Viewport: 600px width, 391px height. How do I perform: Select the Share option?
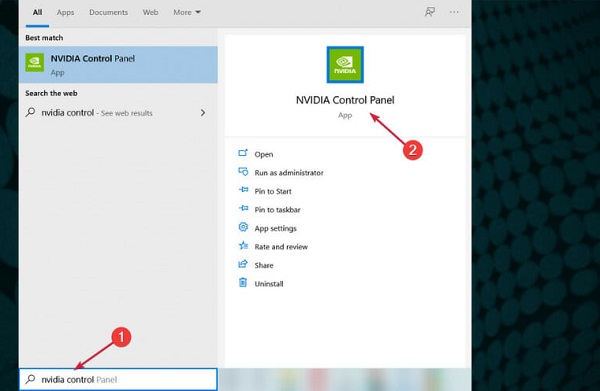[264, 266]
